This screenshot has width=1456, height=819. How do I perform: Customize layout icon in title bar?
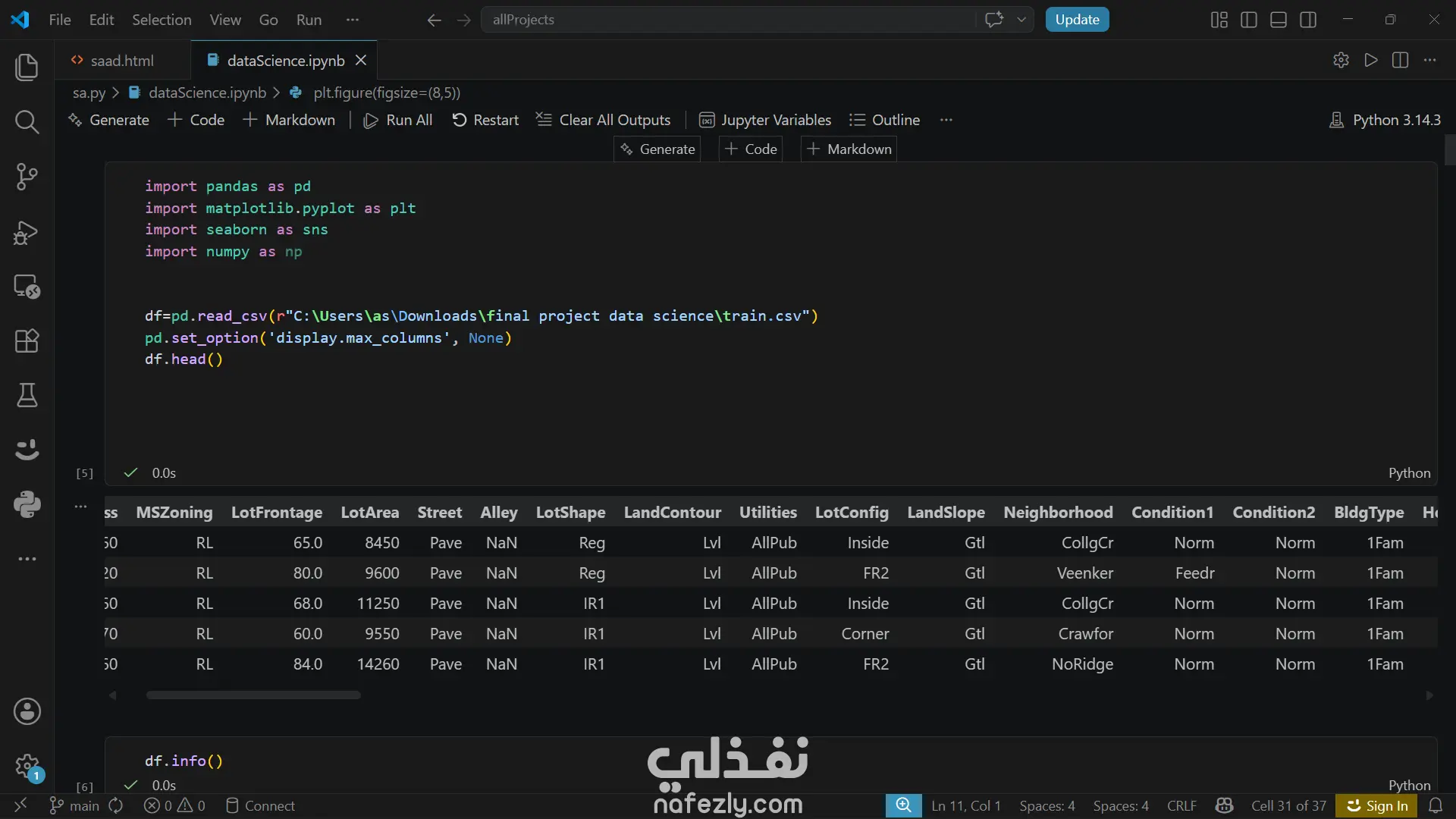(1219, 20)
